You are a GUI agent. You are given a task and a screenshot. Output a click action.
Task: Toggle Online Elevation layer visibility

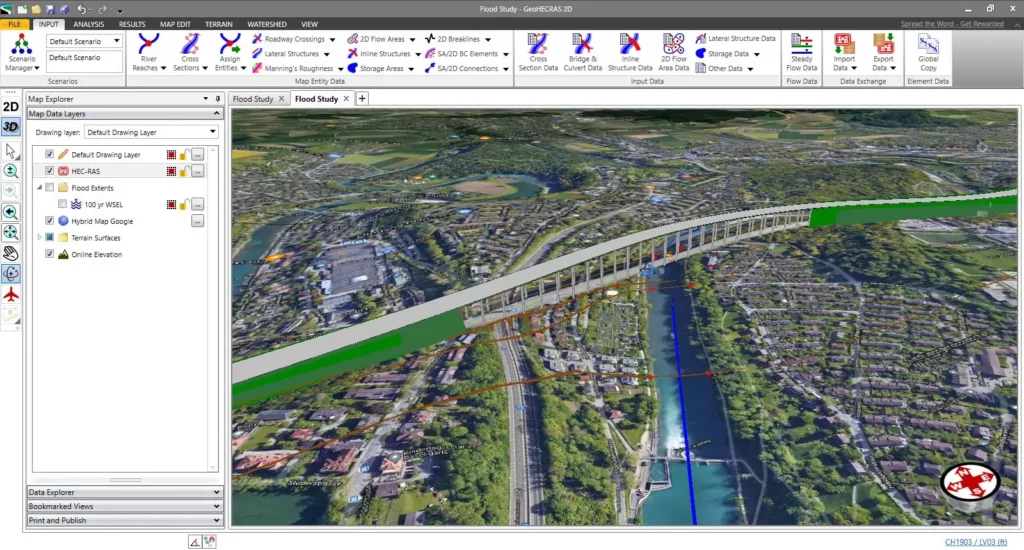tap(50, 254)
